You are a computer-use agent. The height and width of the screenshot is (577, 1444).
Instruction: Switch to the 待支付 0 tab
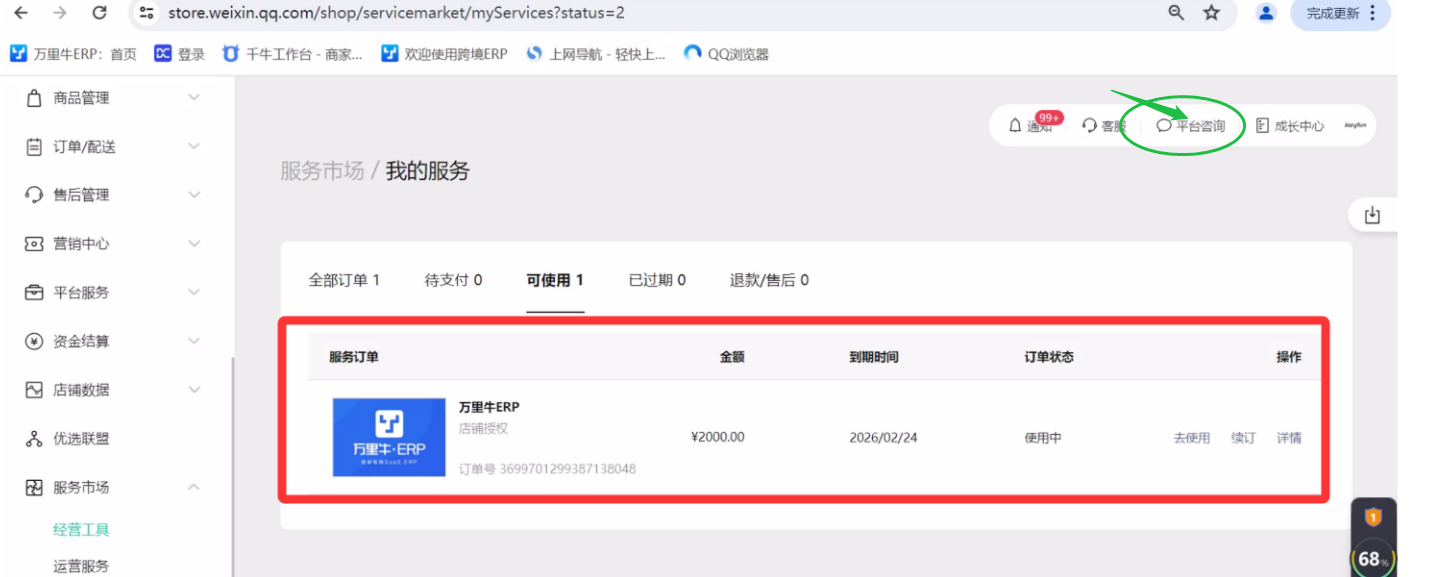[x=453, y=280]
